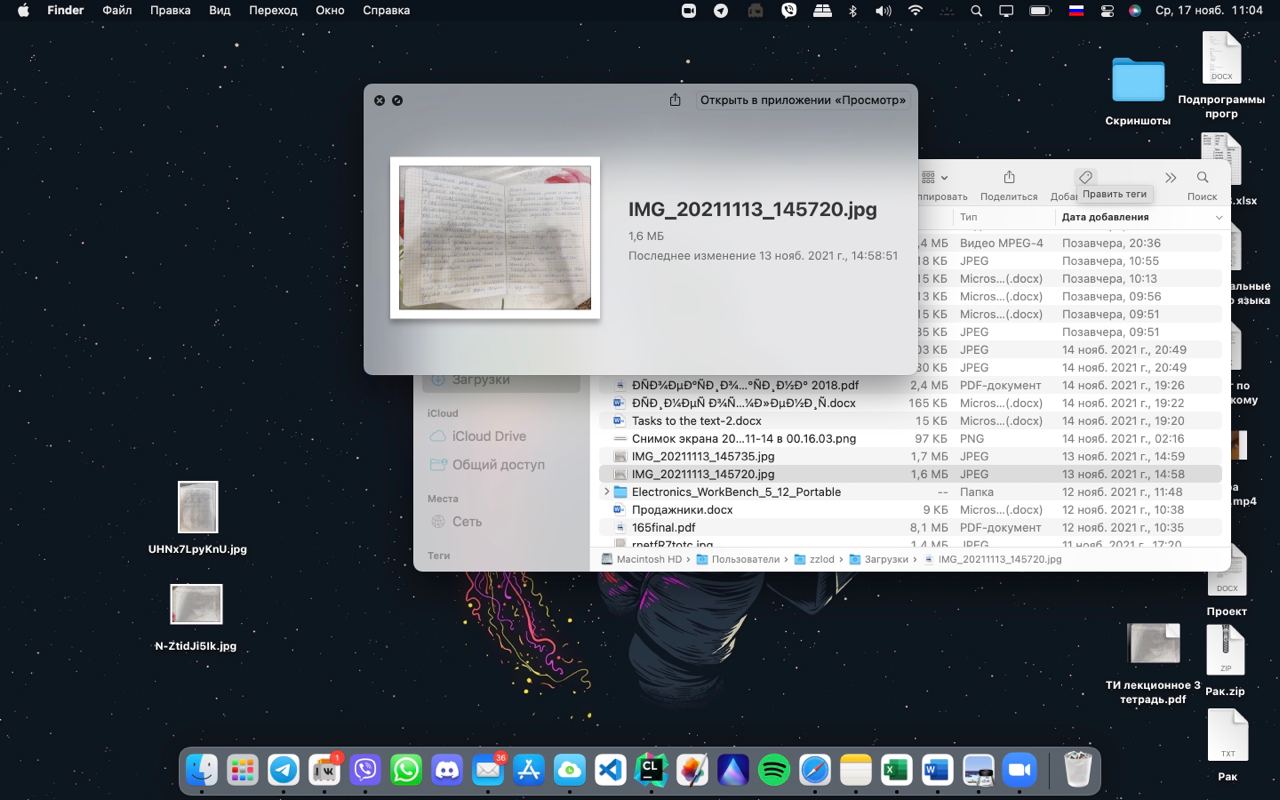
Task: Open App Store from the Dock
Action: 529,770
